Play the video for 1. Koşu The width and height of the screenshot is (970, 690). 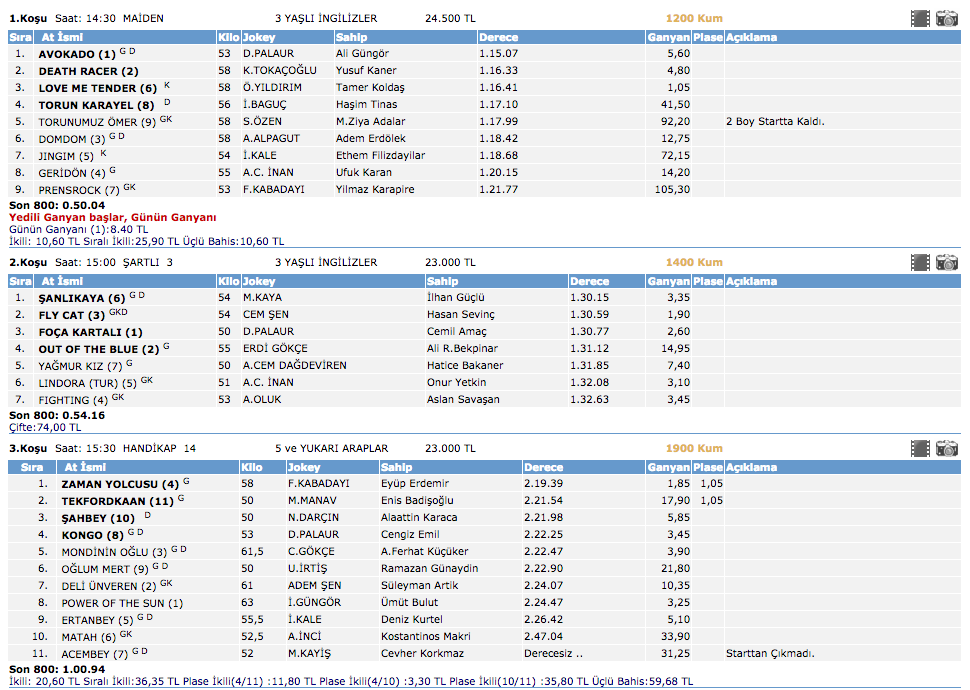[x=920, y=18]
